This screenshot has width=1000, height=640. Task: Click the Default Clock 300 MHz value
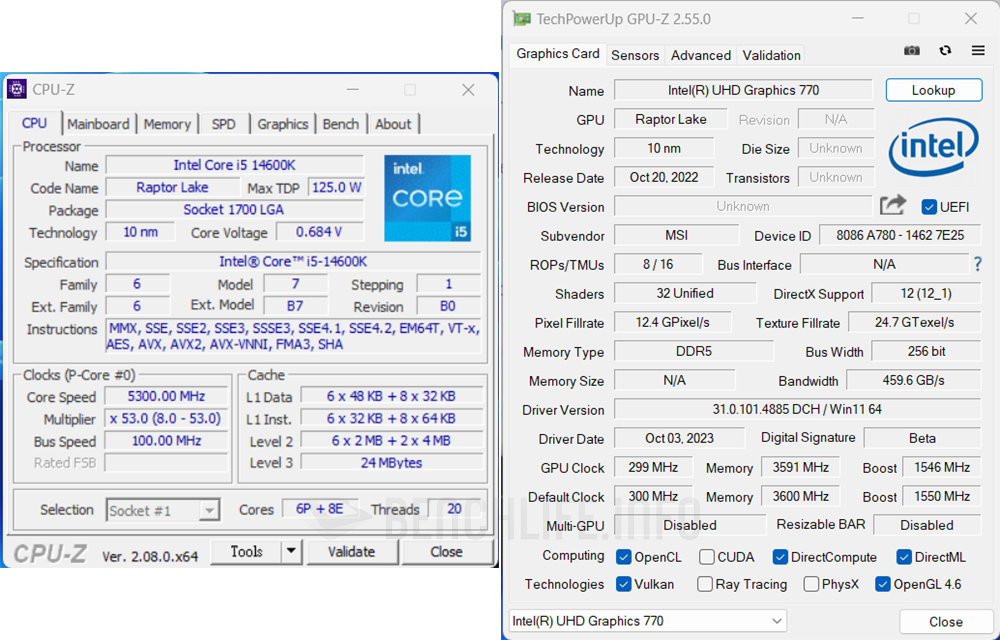[653, 496]
